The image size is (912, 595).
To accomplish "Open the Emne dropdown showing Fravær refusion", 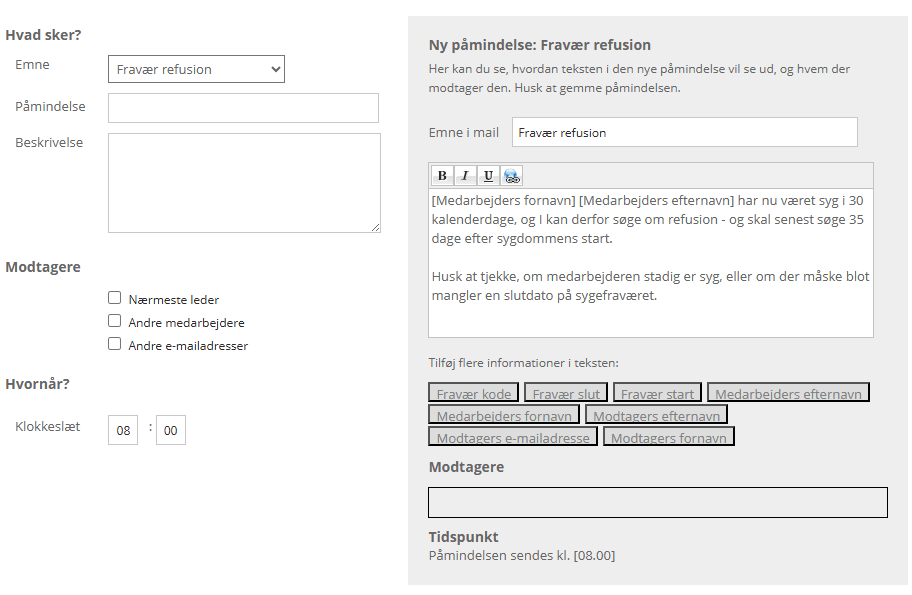I will [196, 69].
